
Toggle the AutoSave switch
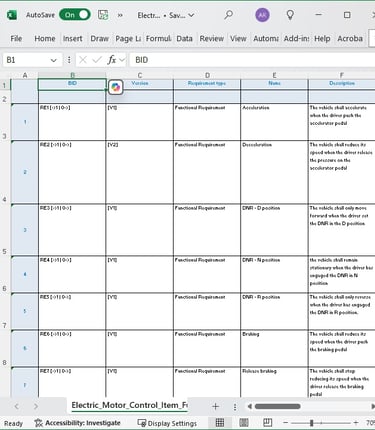[75, 15]
